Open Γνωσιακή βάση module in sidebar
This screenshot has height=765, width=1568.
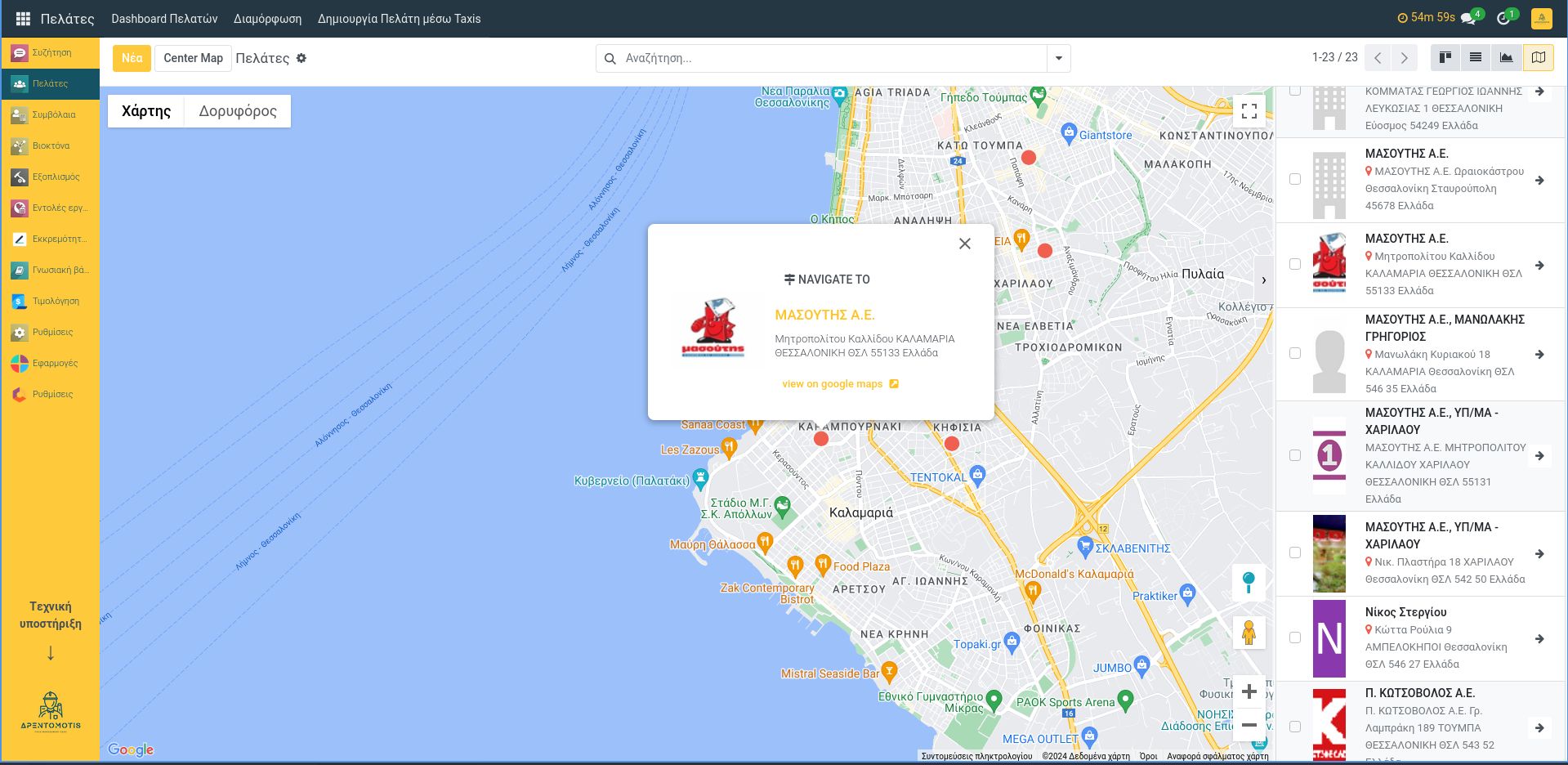tap(51, 270)
